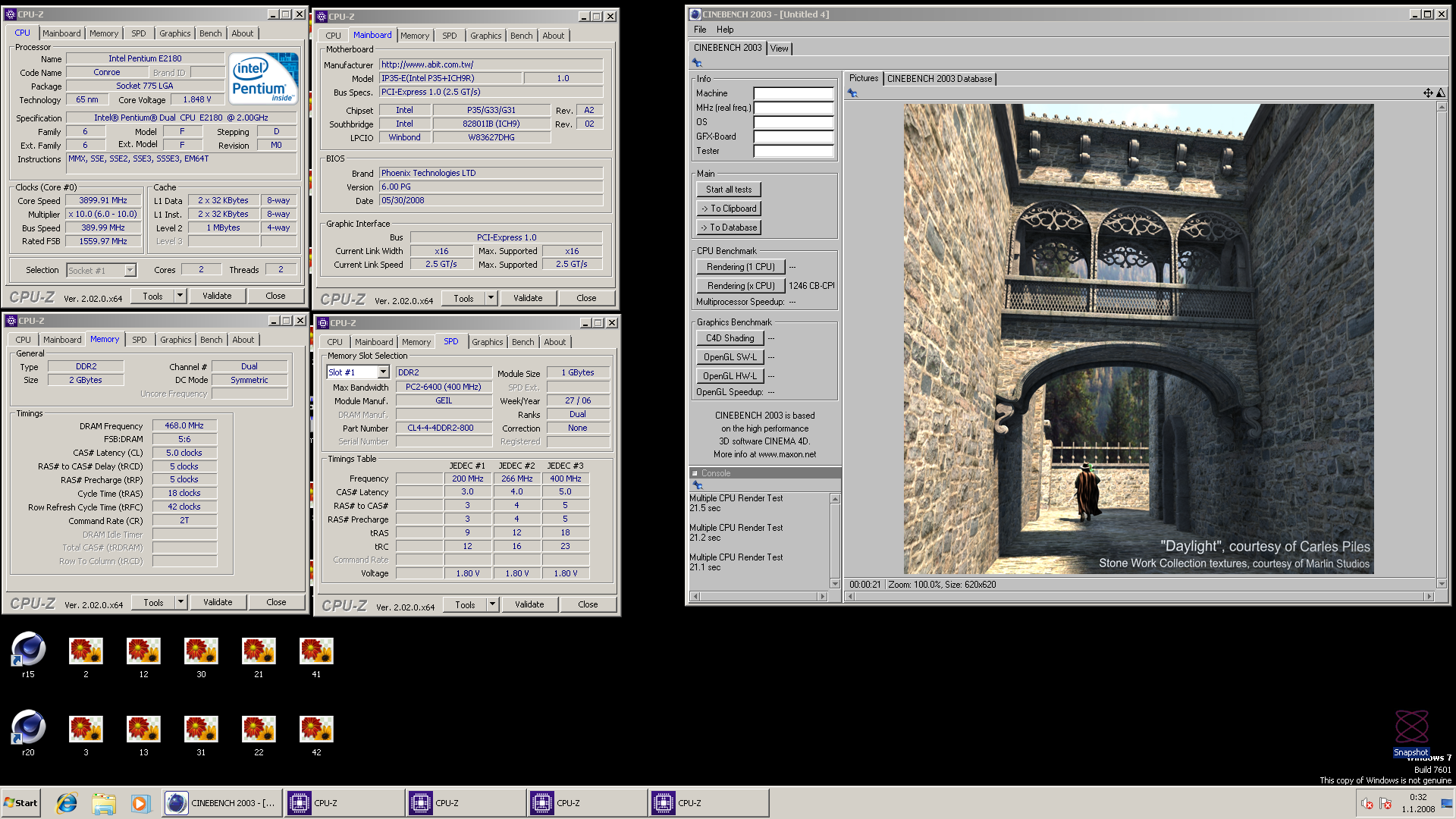Expand Tools arrow in Memory tab window

(x=180, y=602)
